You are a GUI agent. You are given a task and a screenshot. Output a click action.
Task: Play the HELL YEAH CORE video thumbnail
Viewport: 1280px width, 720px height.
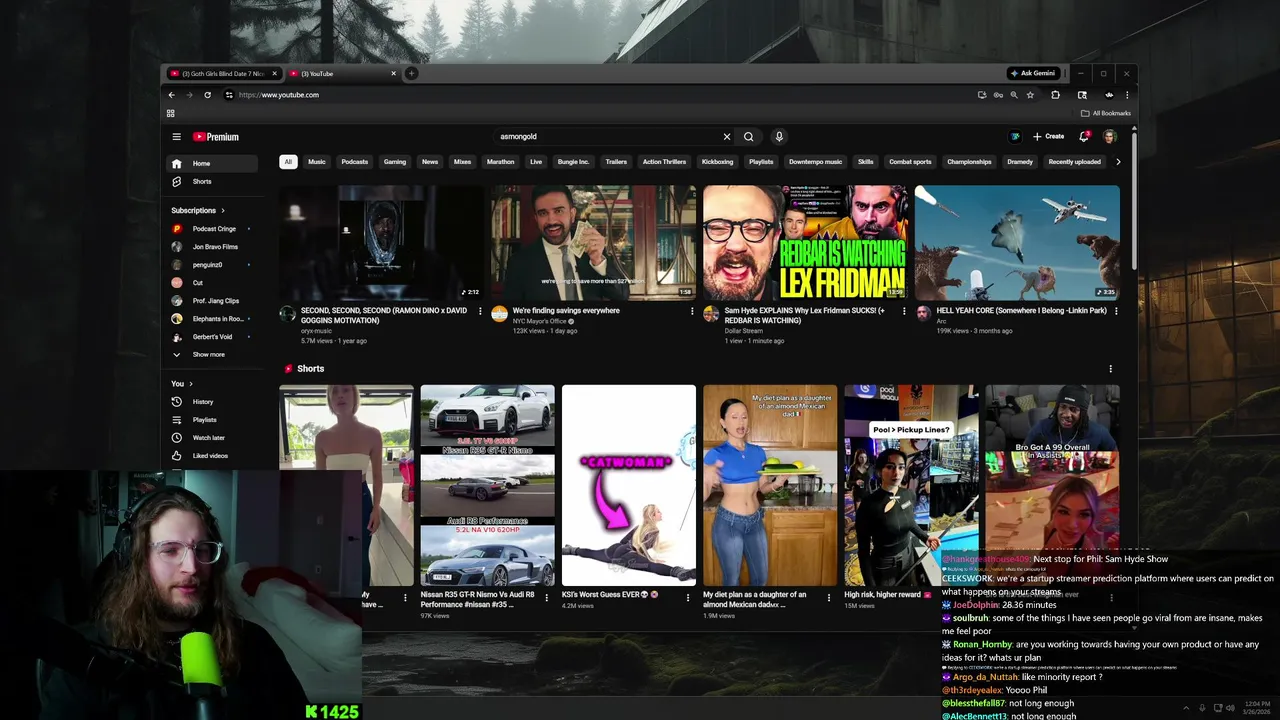coord(1017,243)
